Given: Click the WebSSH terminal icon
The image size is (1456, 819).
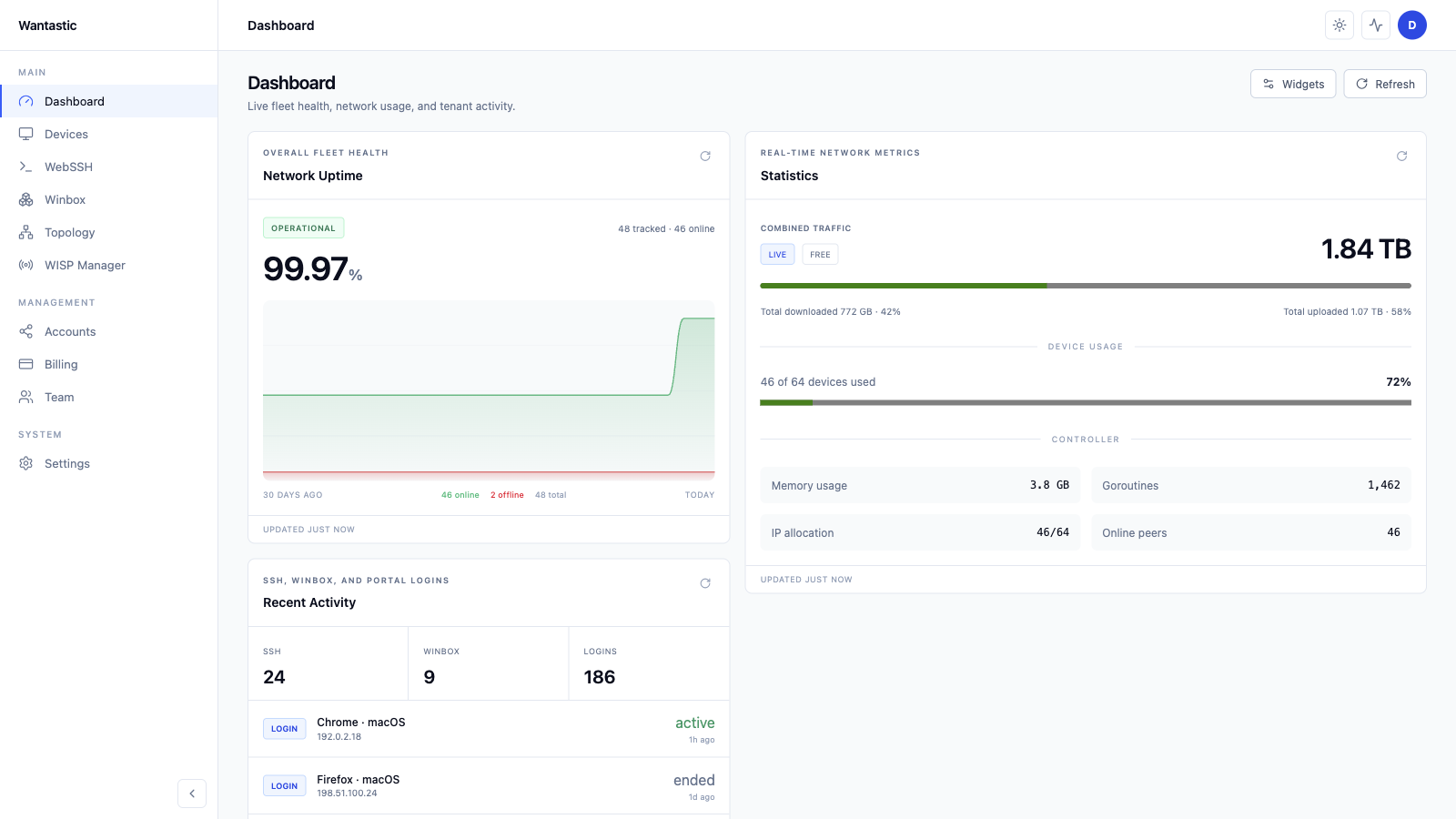Looking at the screenshot, I should point(25,167).
